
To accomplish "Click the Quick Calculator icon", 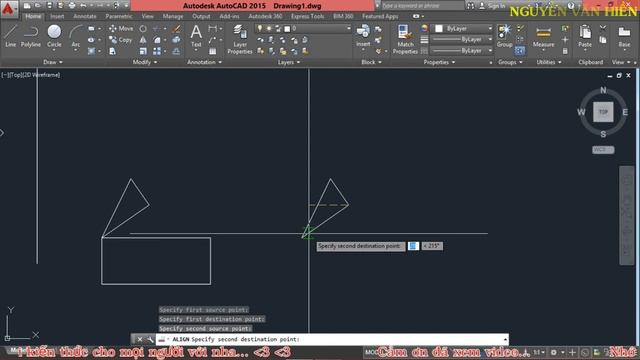I will pyautogui.click(x=565, y=51).
